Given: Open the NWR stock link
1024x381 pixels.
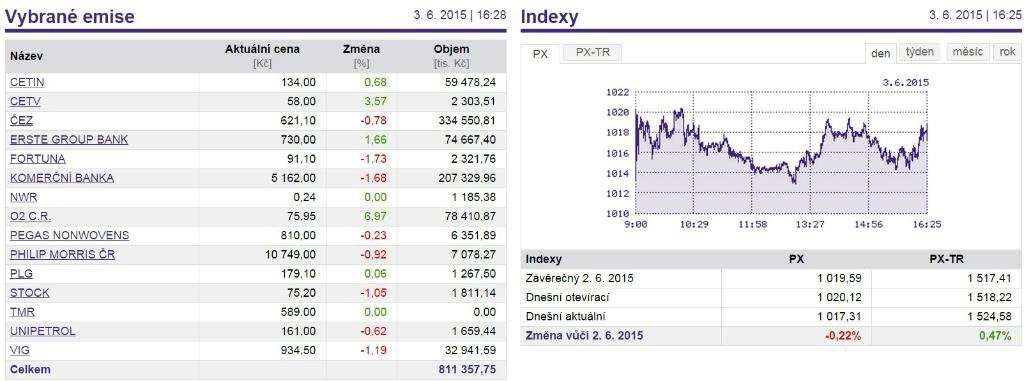Looking at the screenshot, I should click(x=24, y=197).
